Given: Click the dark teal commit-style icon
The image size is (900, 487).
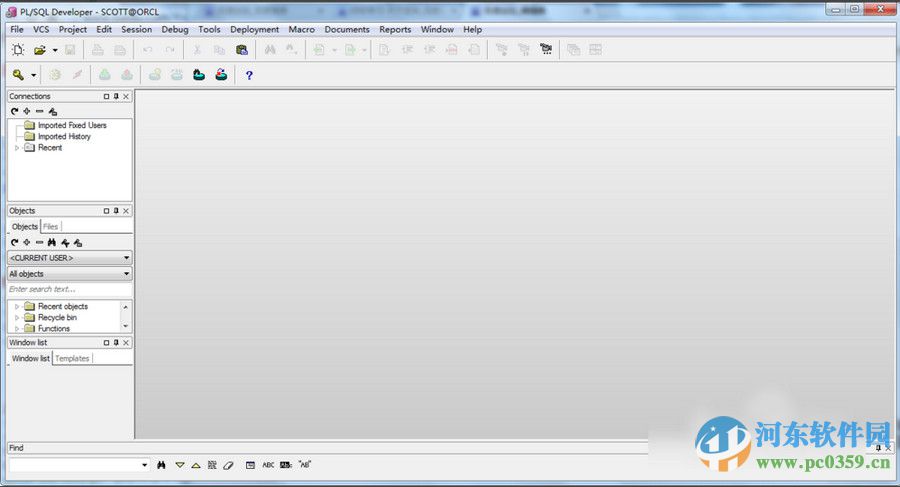Looking at the screenshot, I should [199, 75].
